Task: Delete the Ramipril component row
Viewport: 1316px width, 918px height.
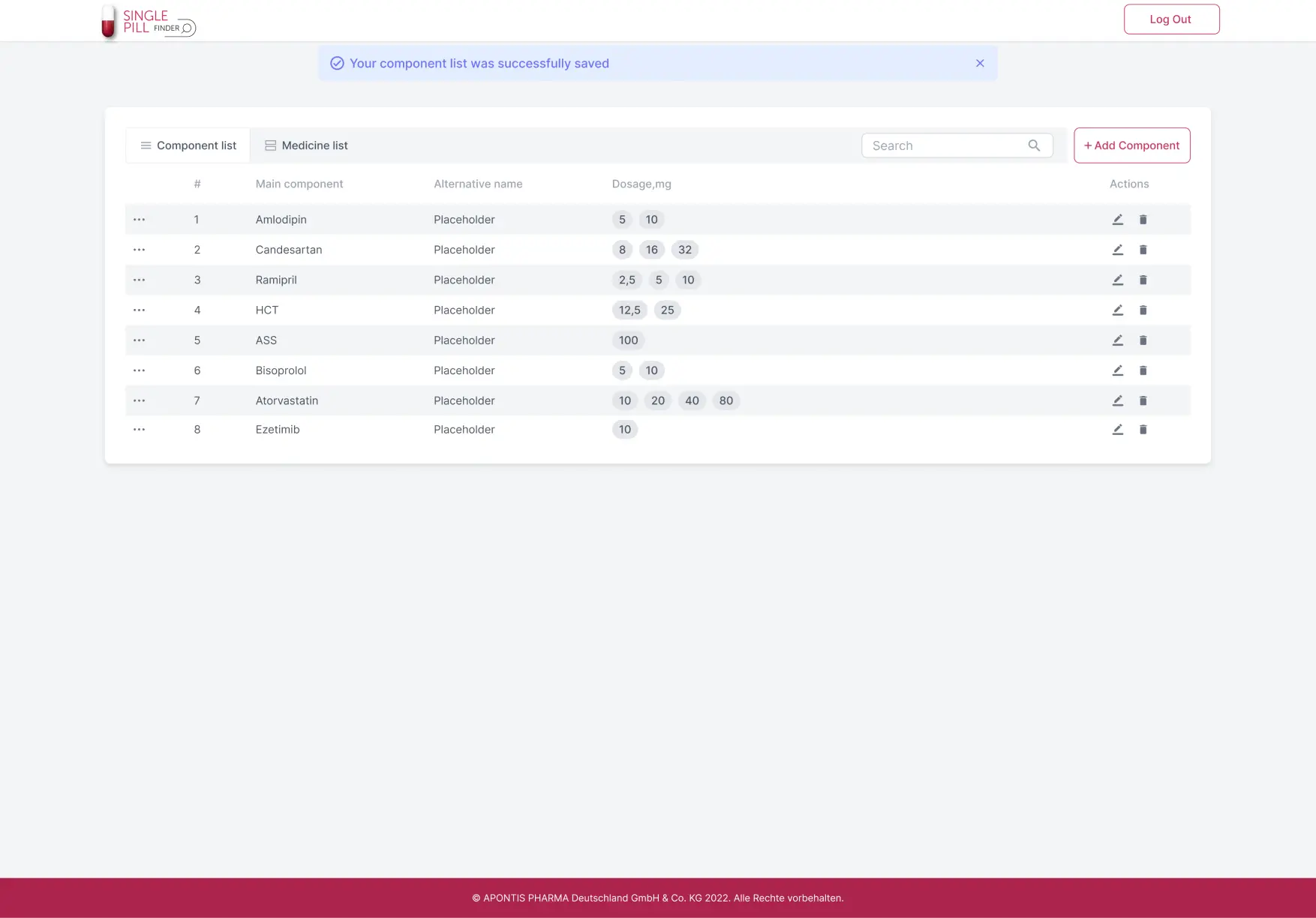Action: pyautogui.click(x=1143, y=280)
